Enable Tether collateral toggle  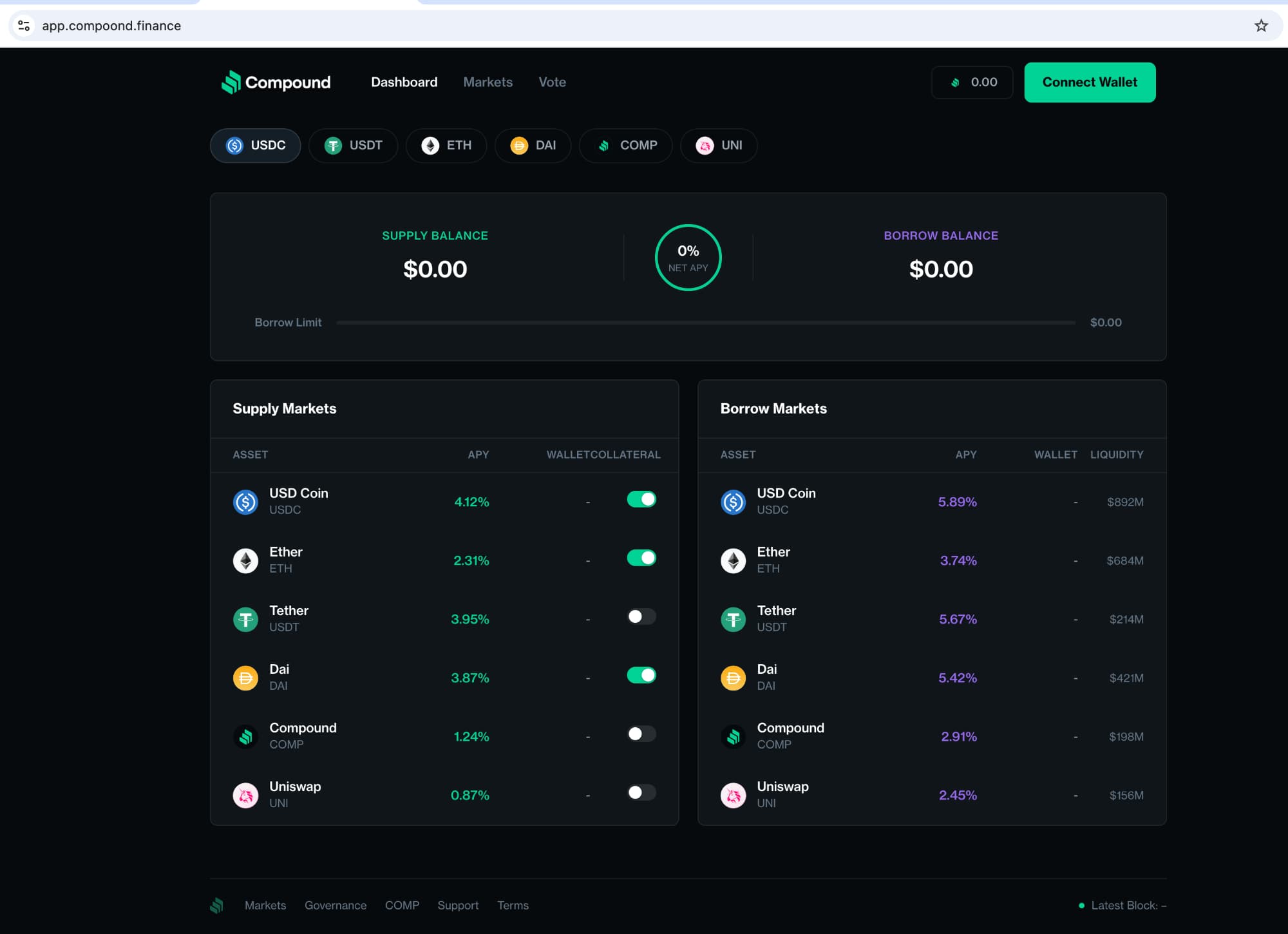641,616
